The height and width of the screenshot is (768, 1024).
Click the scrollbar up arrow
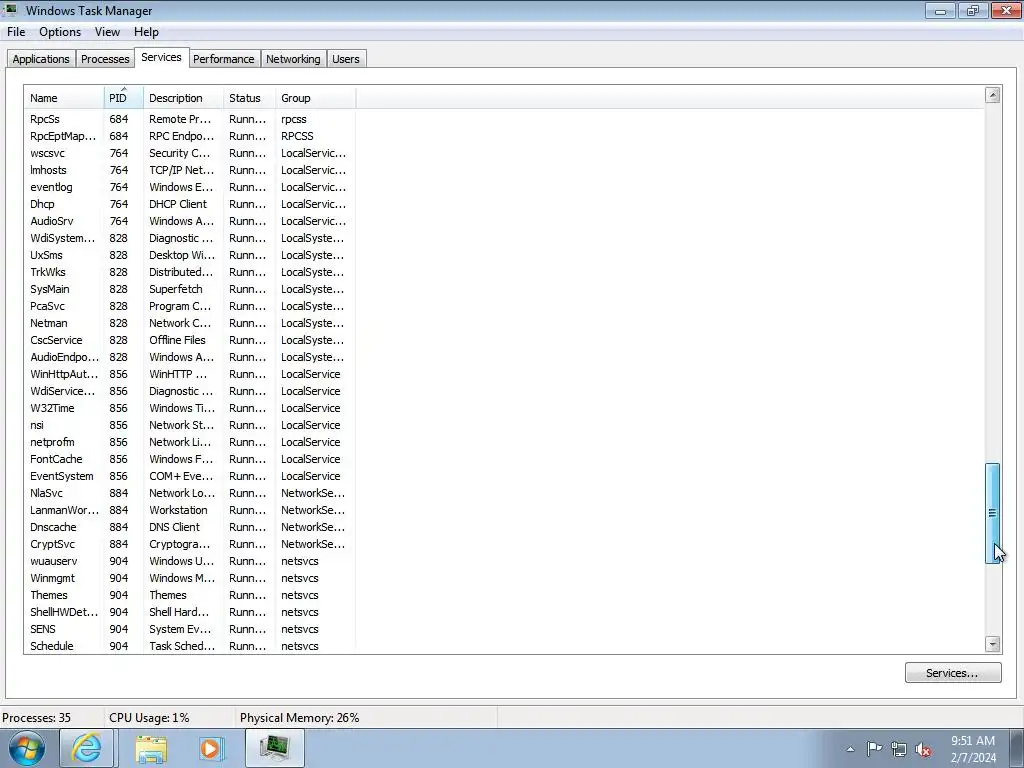click(993, 95)
